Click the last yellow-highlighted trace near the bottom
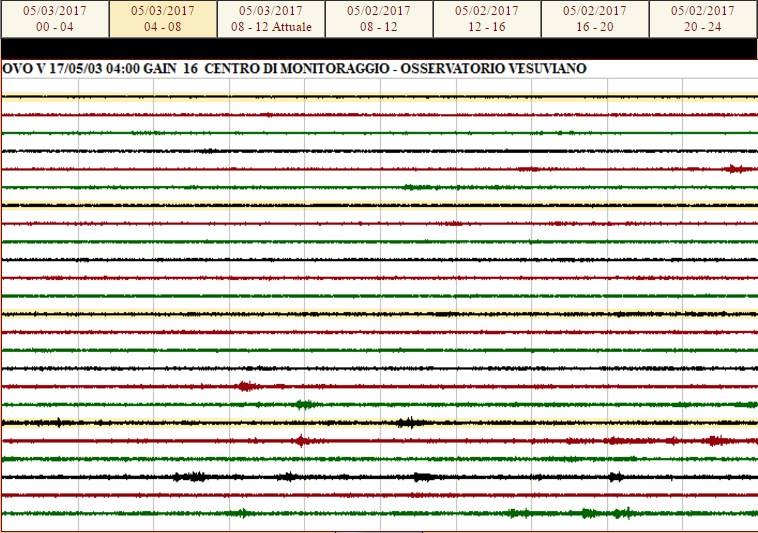Screen dimensions: 758x533 (379, 423)
